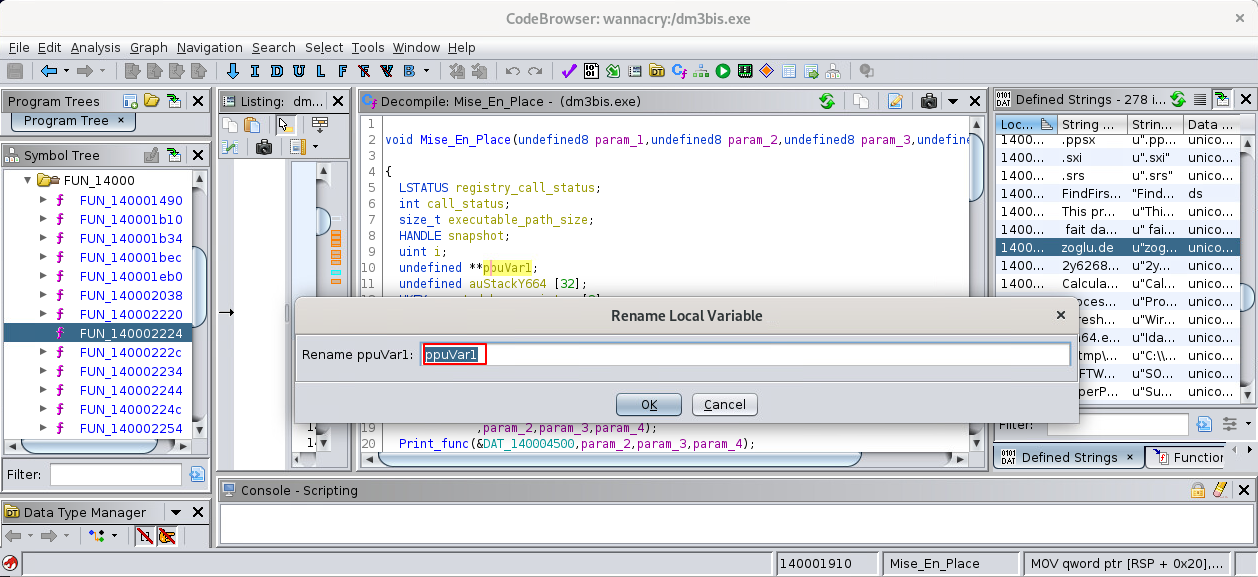Click the Navigate to Next Instruction 'I' icon
1258x577 pixels.
point(255,71)
